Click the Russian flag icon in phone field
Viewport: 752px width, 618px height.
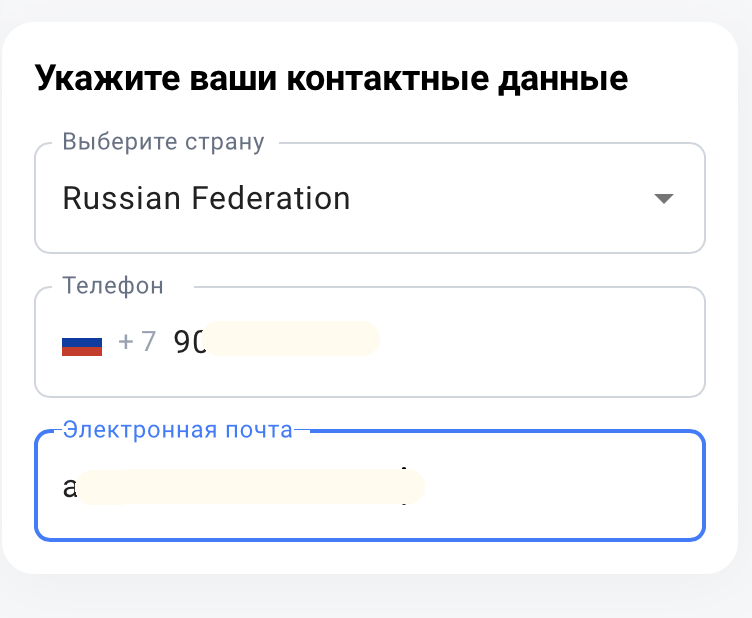click(x=82, y=346)
